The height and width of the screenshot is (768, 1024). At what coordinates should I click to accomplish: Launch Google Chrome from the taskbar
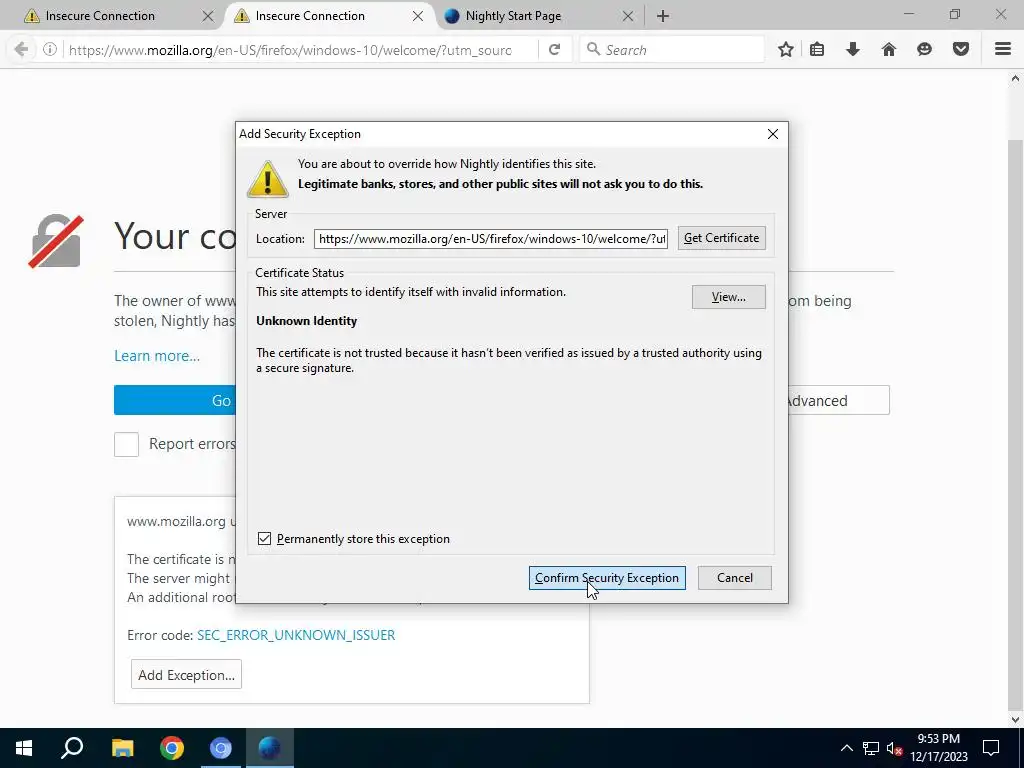[x=172, y=748]
